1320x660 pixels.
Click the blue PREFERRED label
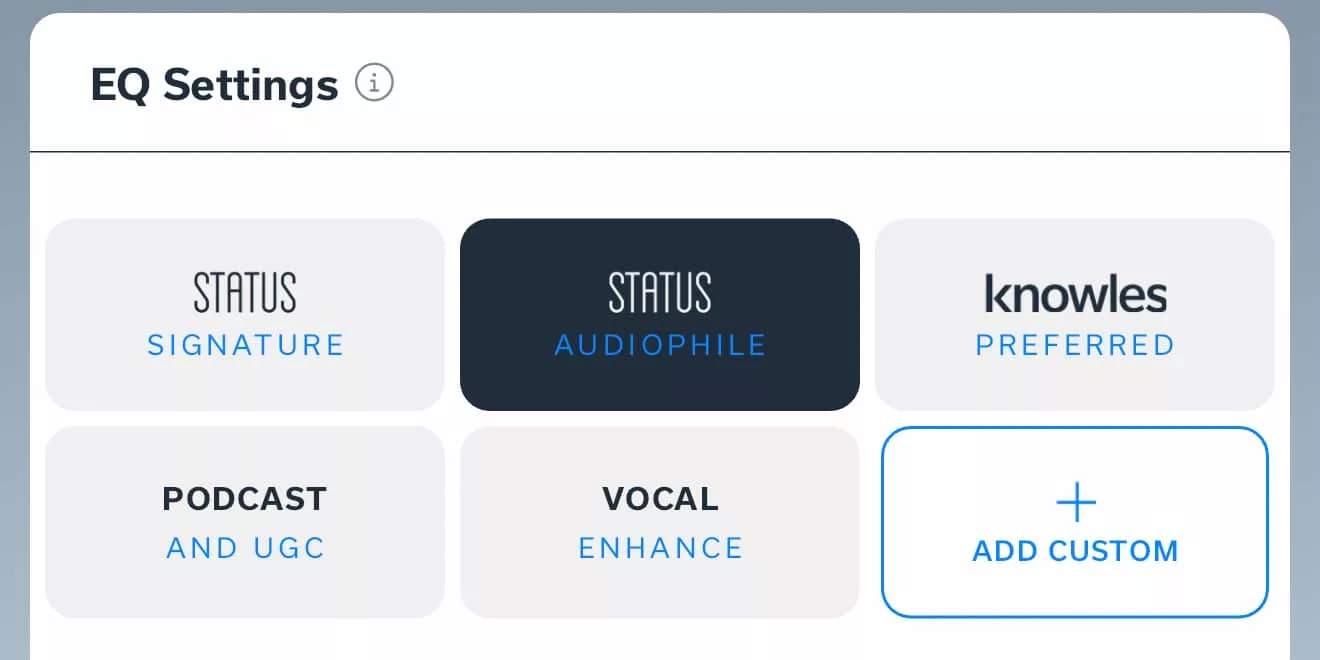(1075, 345)
